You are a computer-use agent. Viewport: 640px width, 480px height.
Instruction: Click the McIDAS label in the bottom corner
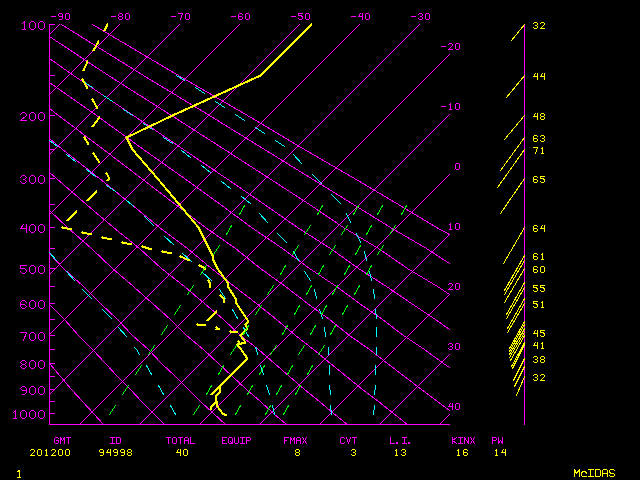pos(593,472)
